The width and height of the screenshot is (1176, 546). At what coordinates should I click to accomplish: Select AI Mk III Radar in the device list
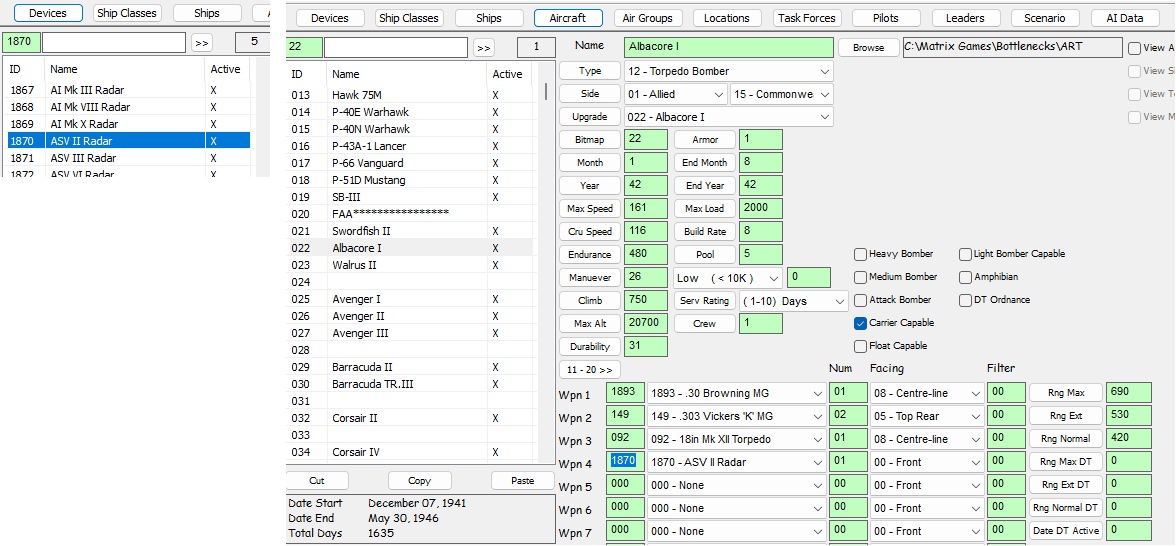click(x=129, y=90)
